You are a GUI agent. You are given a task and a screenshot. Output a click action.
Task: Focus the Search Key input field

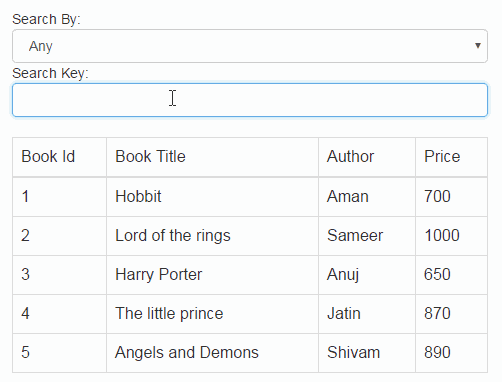pos(250,100)
